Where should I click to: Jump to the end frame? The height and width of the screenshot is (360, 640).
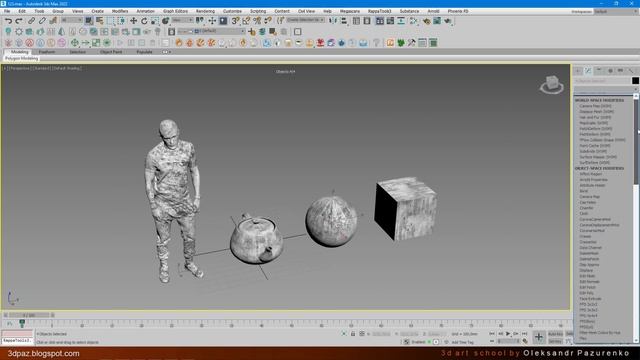pyautogui.click(x=524, y=334)
